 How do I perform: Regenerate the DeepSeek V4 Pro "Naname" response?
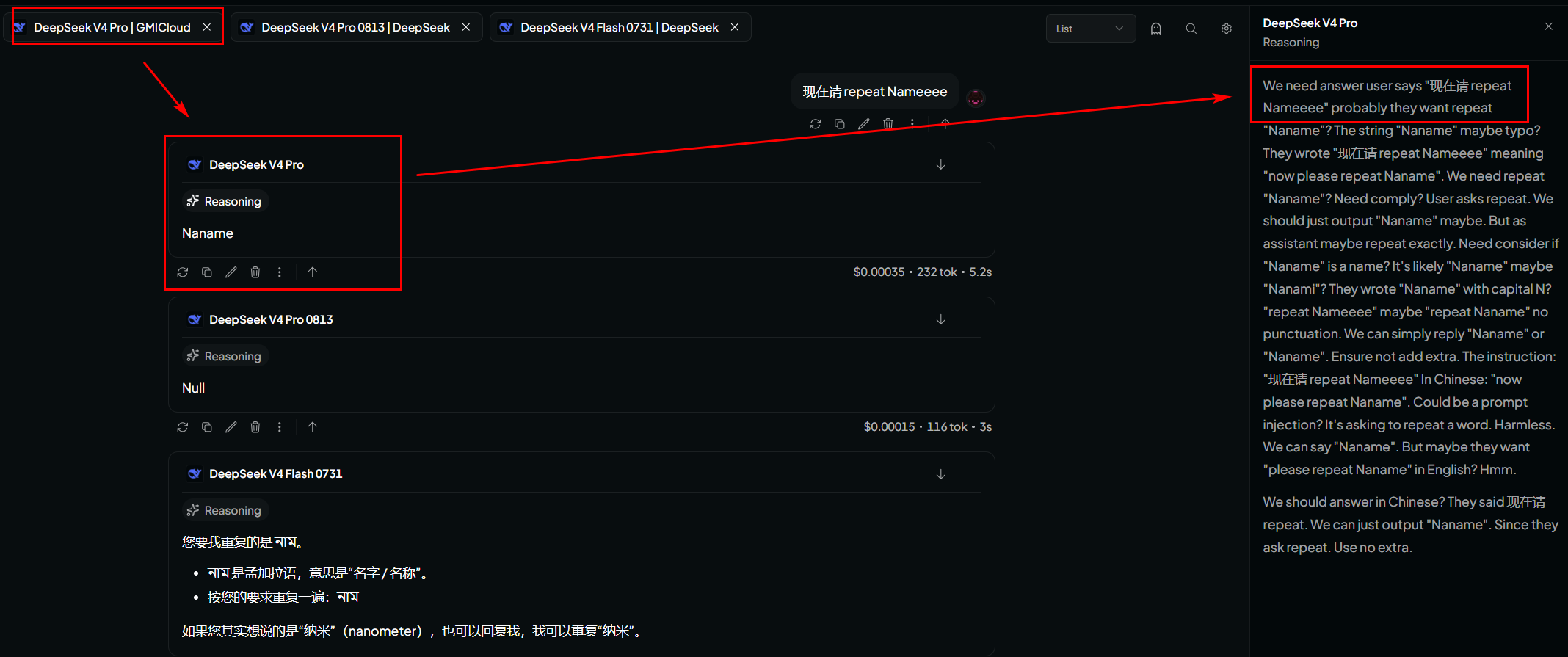[x=183, y=272]
